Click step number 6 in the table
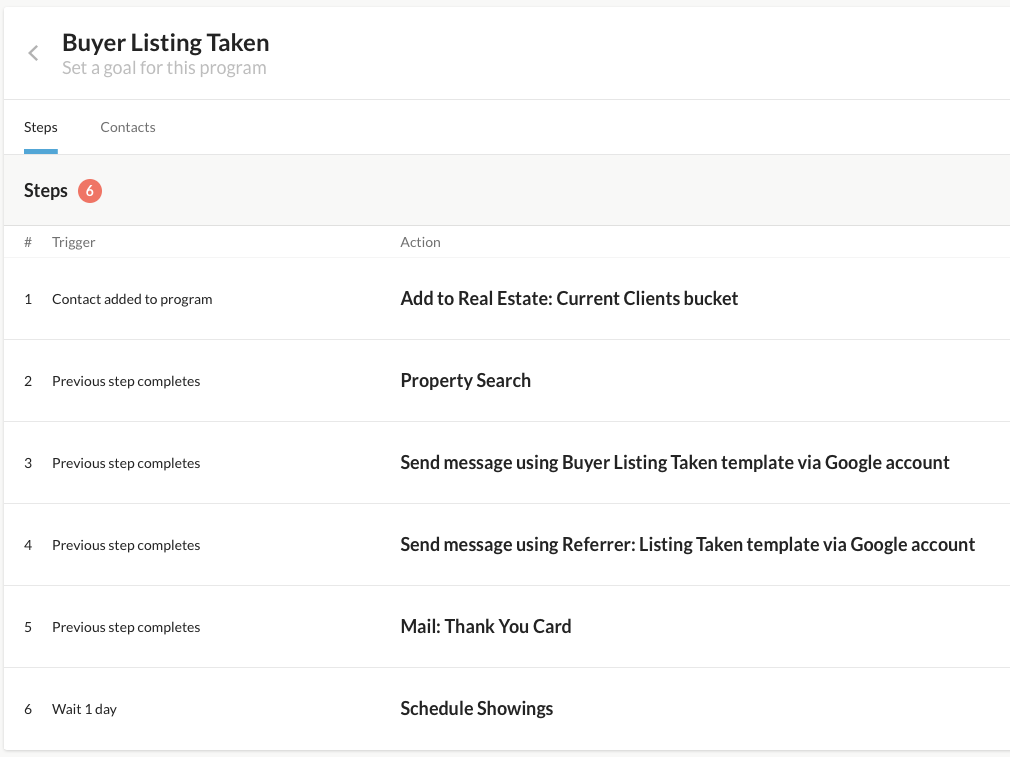1010x757 pixels. 28,709
